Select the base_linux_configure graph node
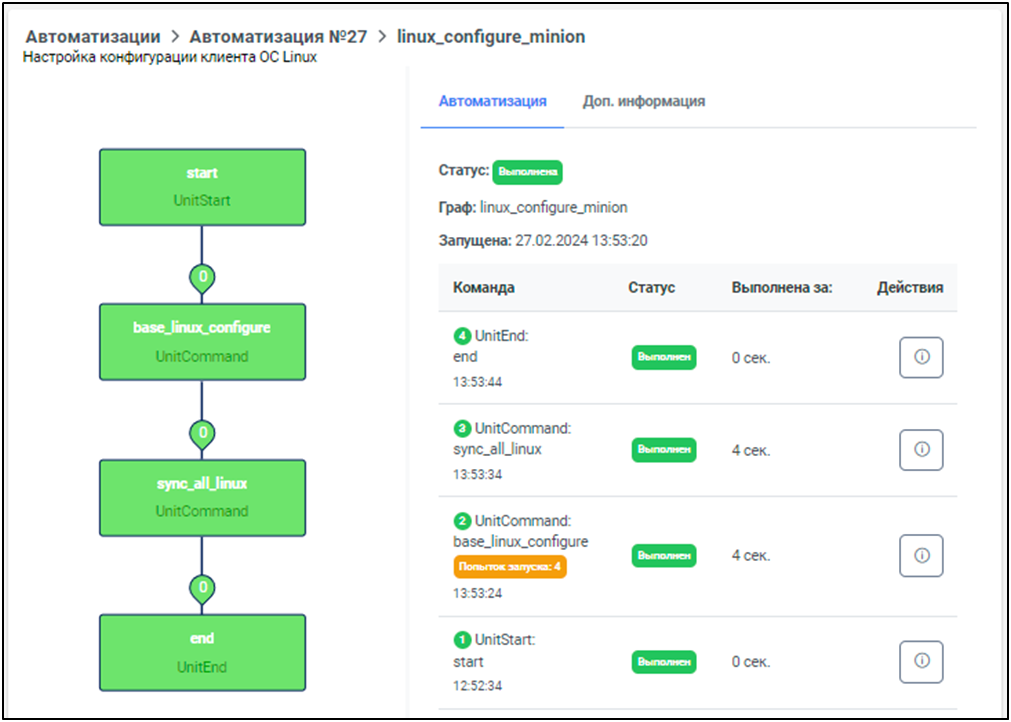 [x=202, y=342]
